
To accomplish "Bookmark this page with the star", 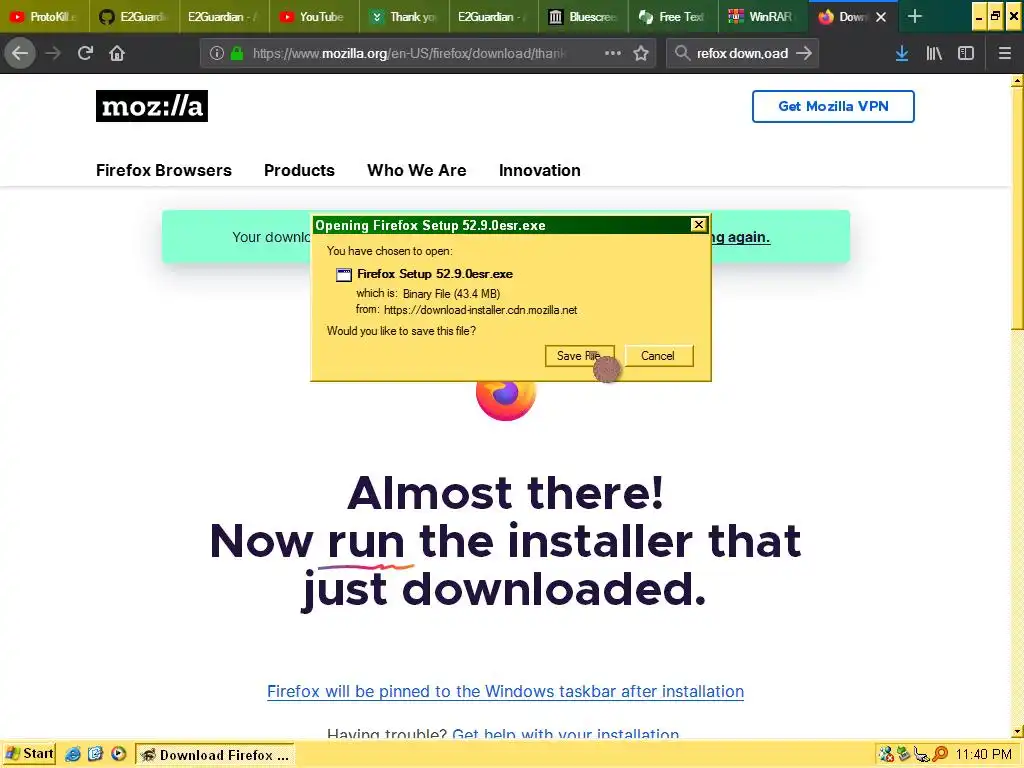I will (641, 53).
